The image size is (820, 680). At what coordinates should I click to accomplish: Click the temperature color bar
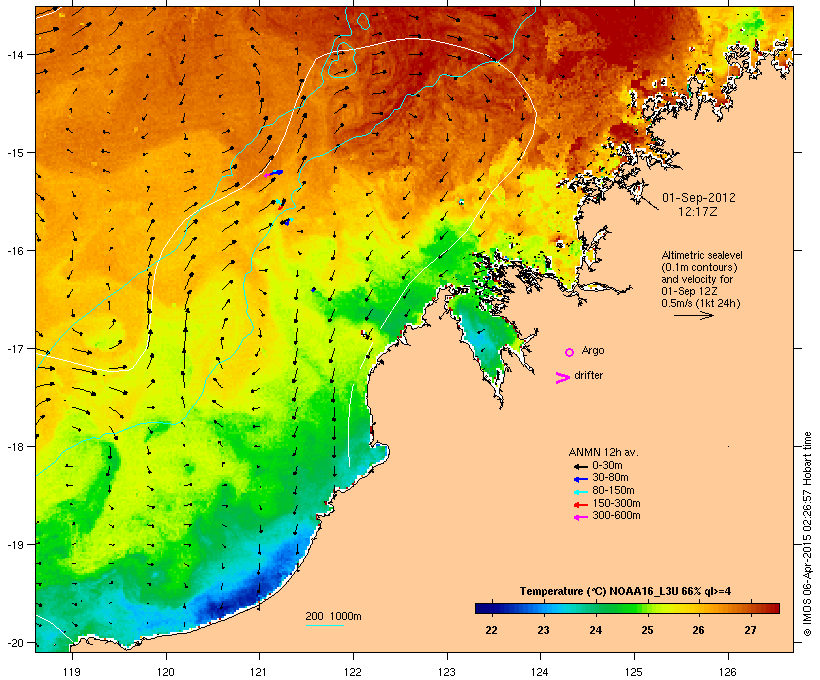(x=628, y=608)
